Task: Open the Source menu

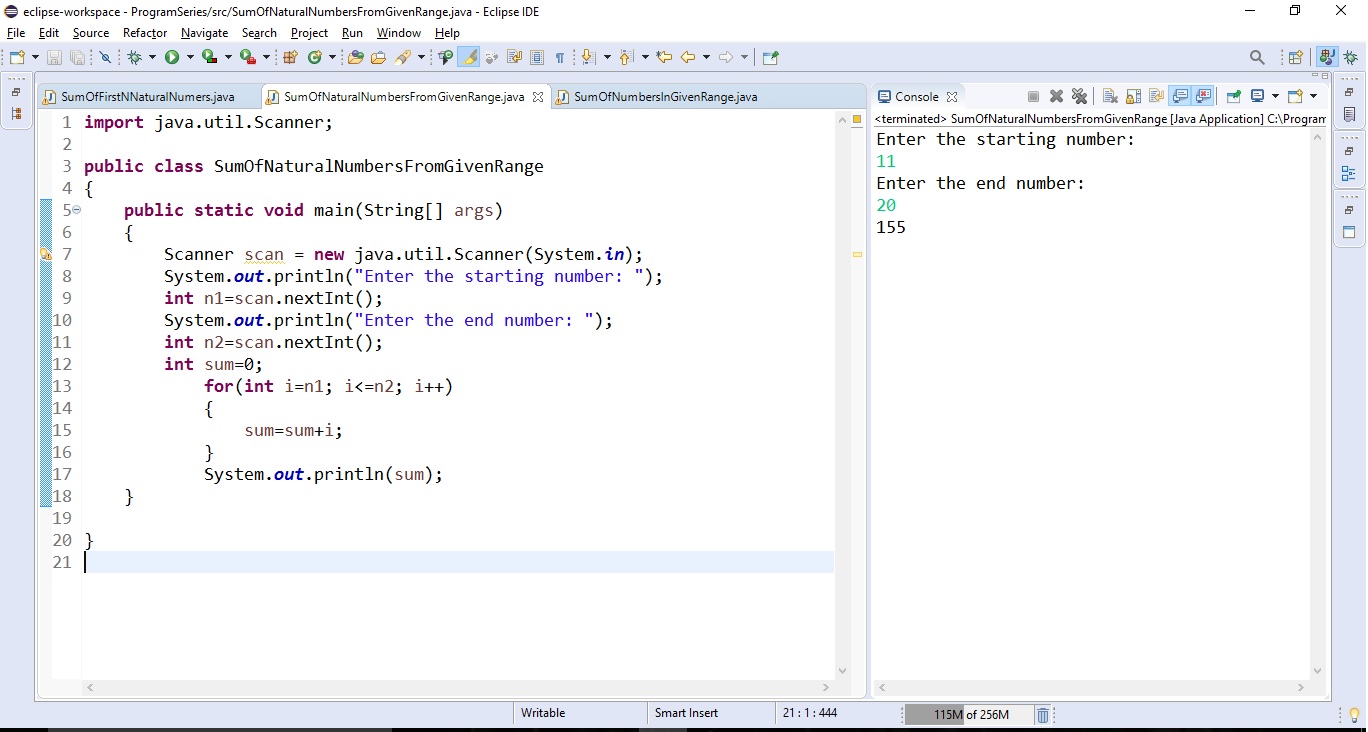Action: coord(90,33)
